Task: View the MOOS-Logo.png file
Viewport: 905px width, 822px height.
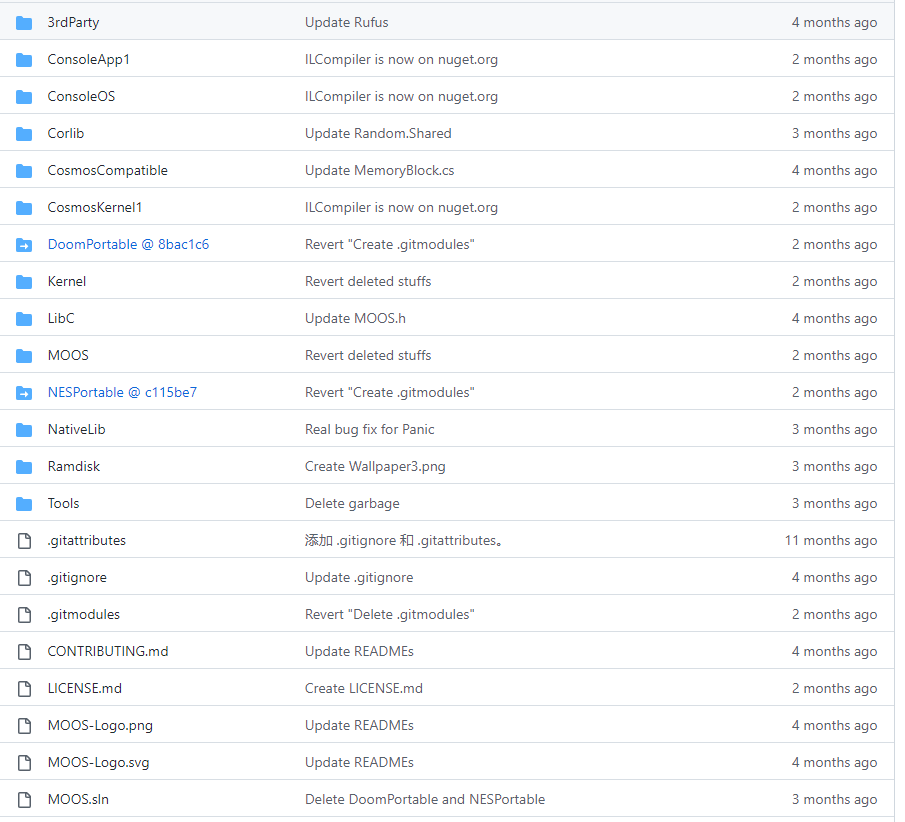Action: point(100,725)
